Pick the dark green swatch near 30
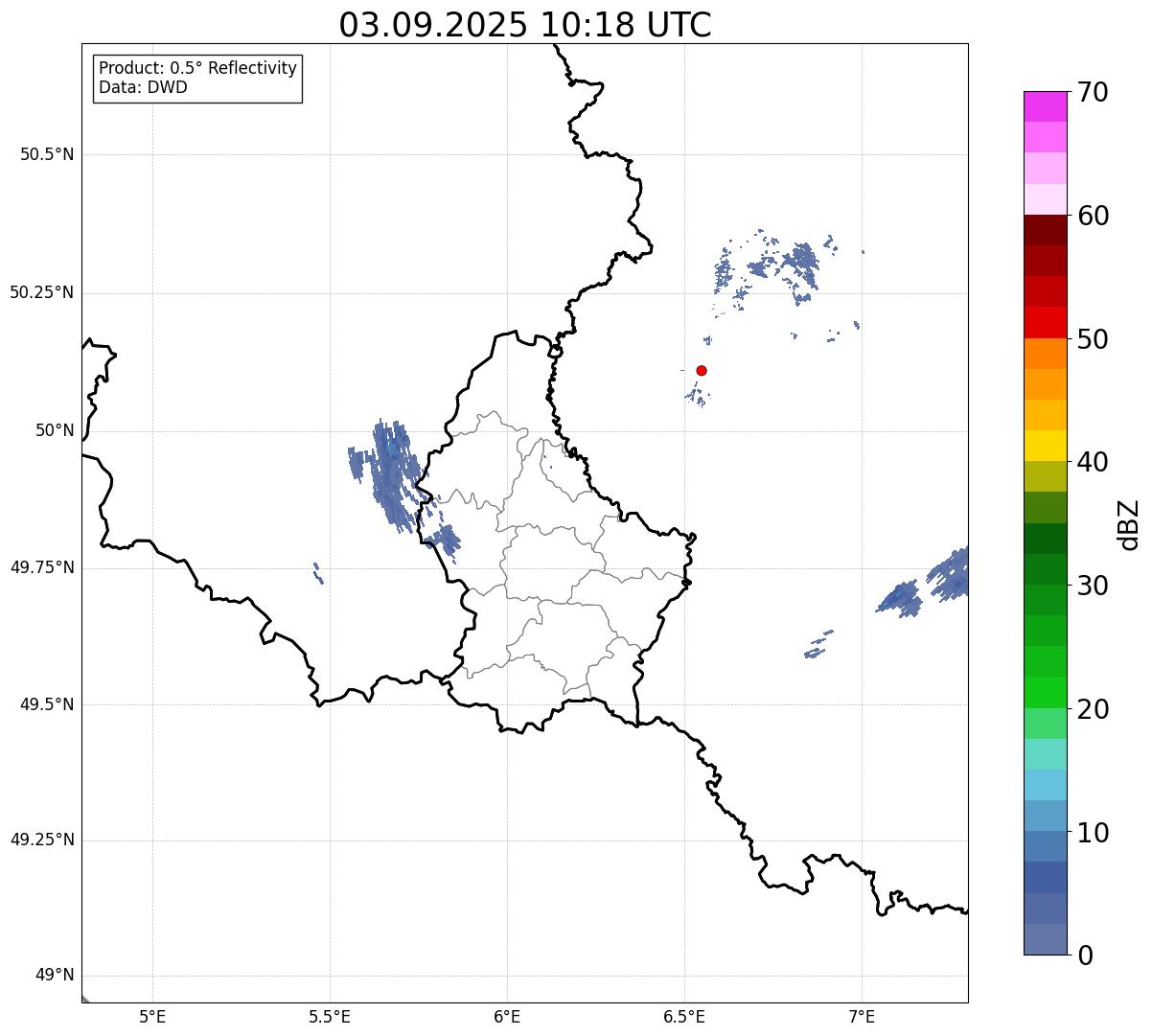This screenshot has height=1036, width=1152. 1045,569
